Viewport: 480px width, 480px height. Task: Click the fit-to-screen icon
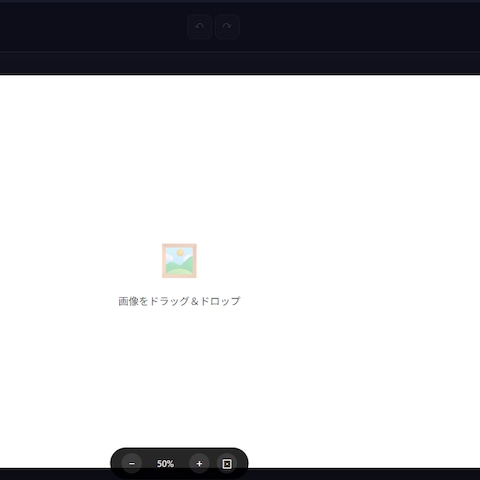pyautogui.click(x=227, y=464)
